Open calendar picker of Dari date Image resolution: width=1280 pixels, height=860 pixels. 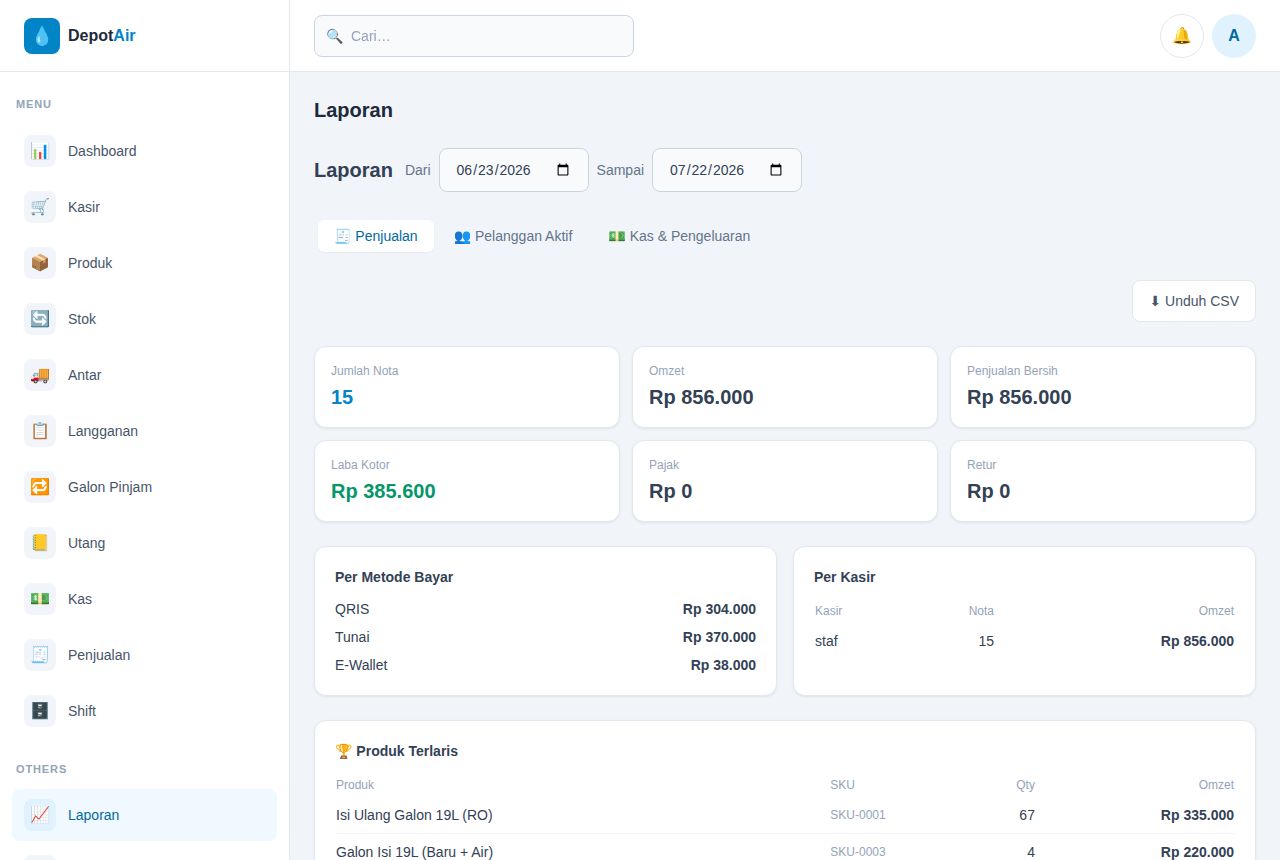click(x=563, y=170)
